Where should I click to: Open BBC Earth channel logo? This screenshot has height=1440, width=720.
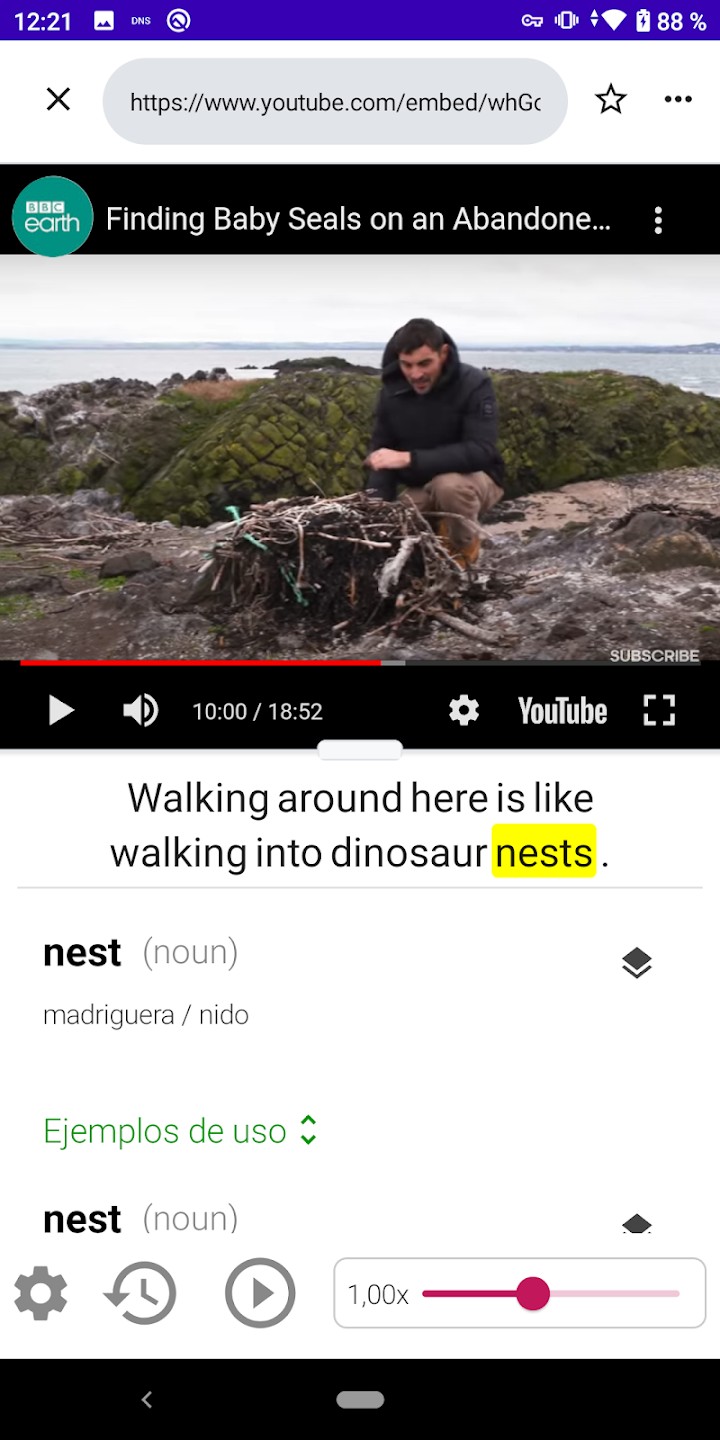coord(52,217)
